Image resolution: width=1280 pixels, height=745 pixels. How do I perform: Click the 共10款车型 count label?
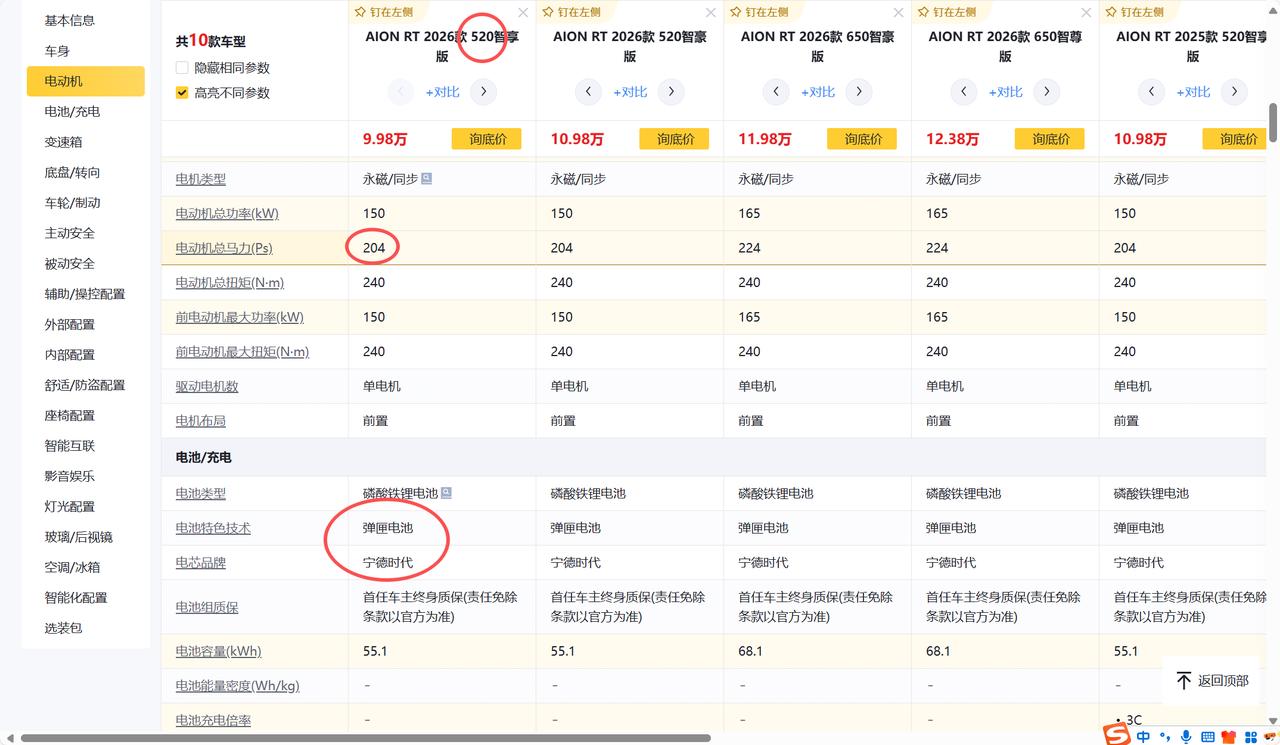tap(210, 41)
